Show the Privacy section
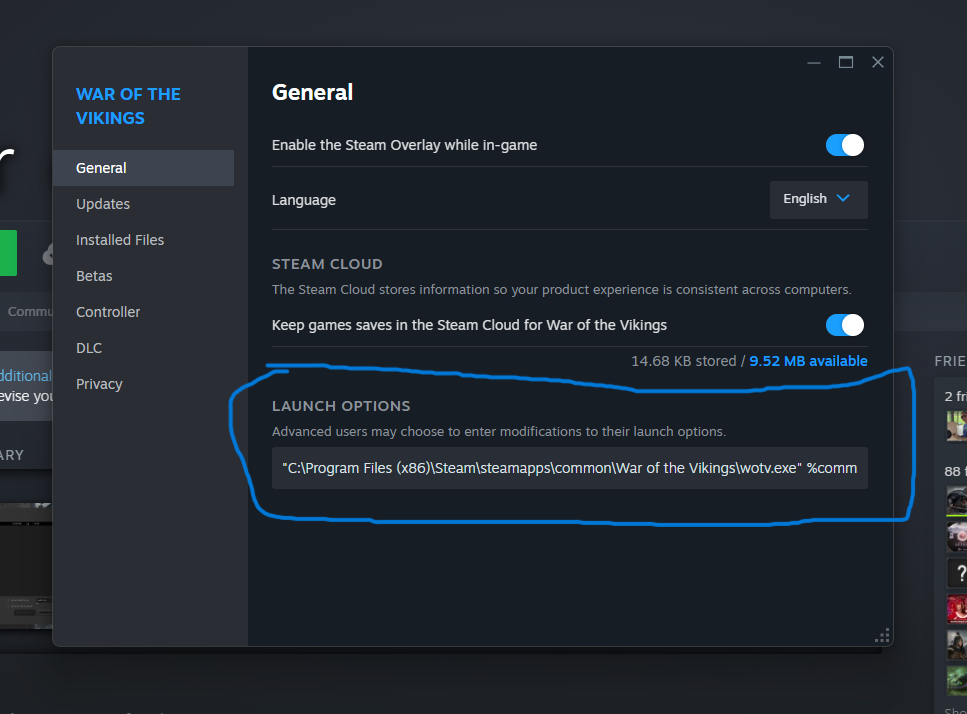The width and height of the screenshot is (967, 714). (x=99, y=384)
